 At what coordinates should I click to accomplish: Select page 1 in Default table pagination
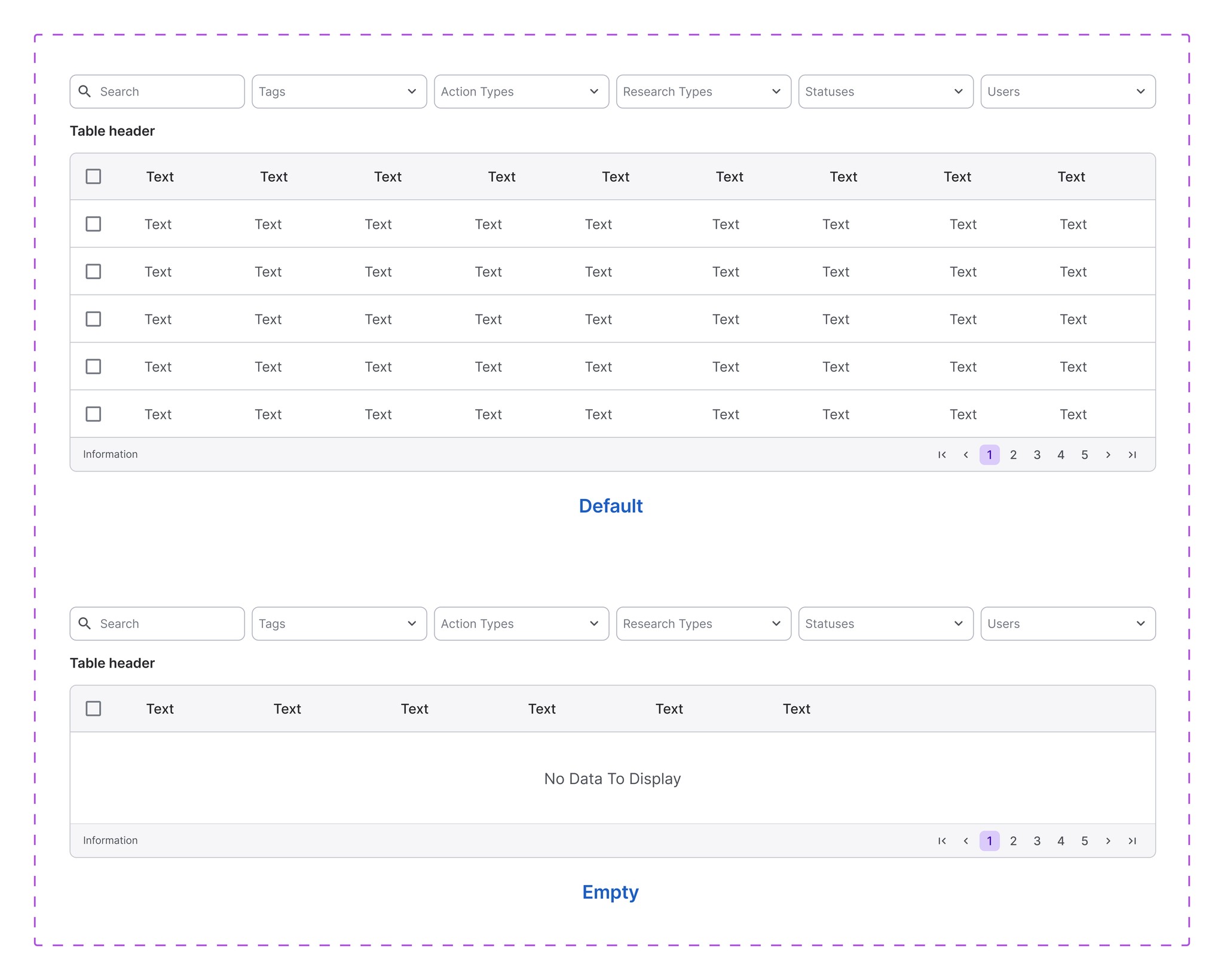[990, 455]
